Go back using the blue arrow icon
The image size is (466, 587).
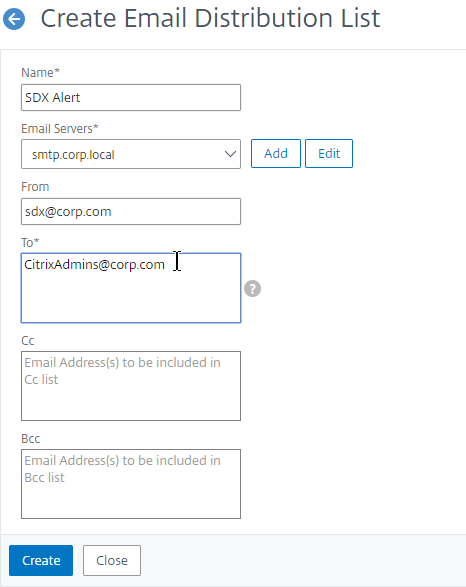(14, 19)
